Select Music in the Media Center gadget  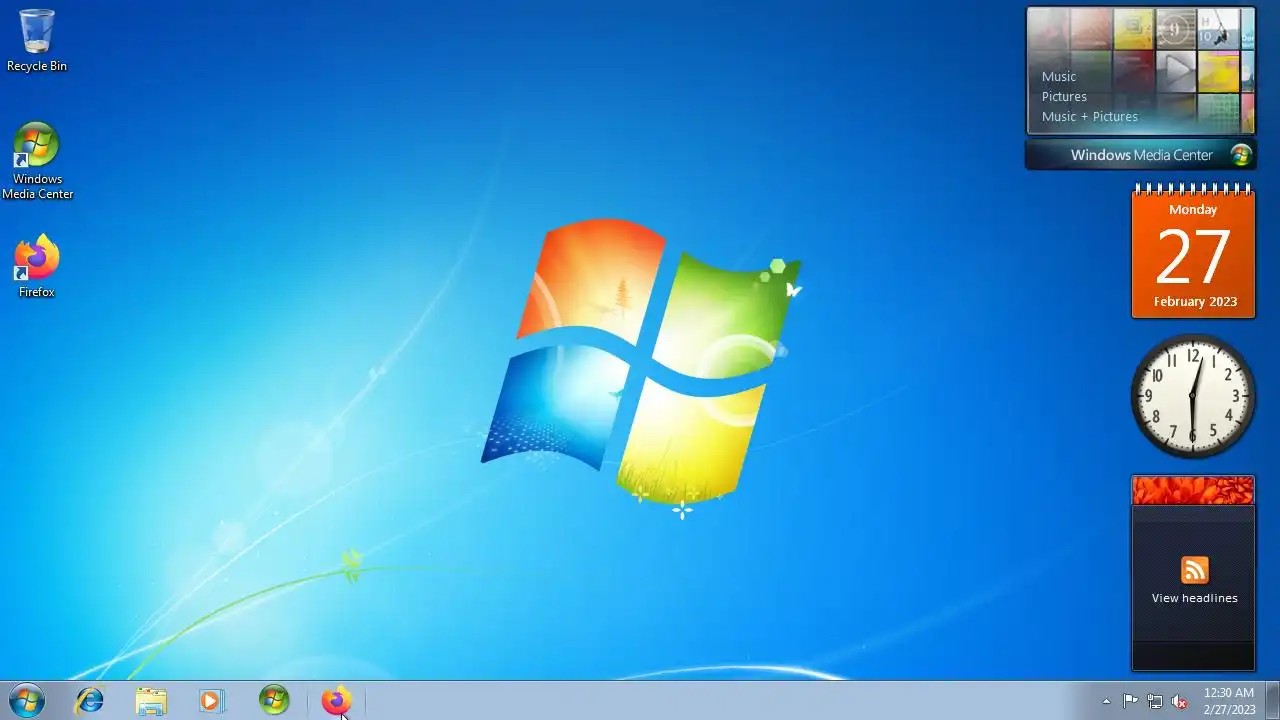tap(1059, 76)
